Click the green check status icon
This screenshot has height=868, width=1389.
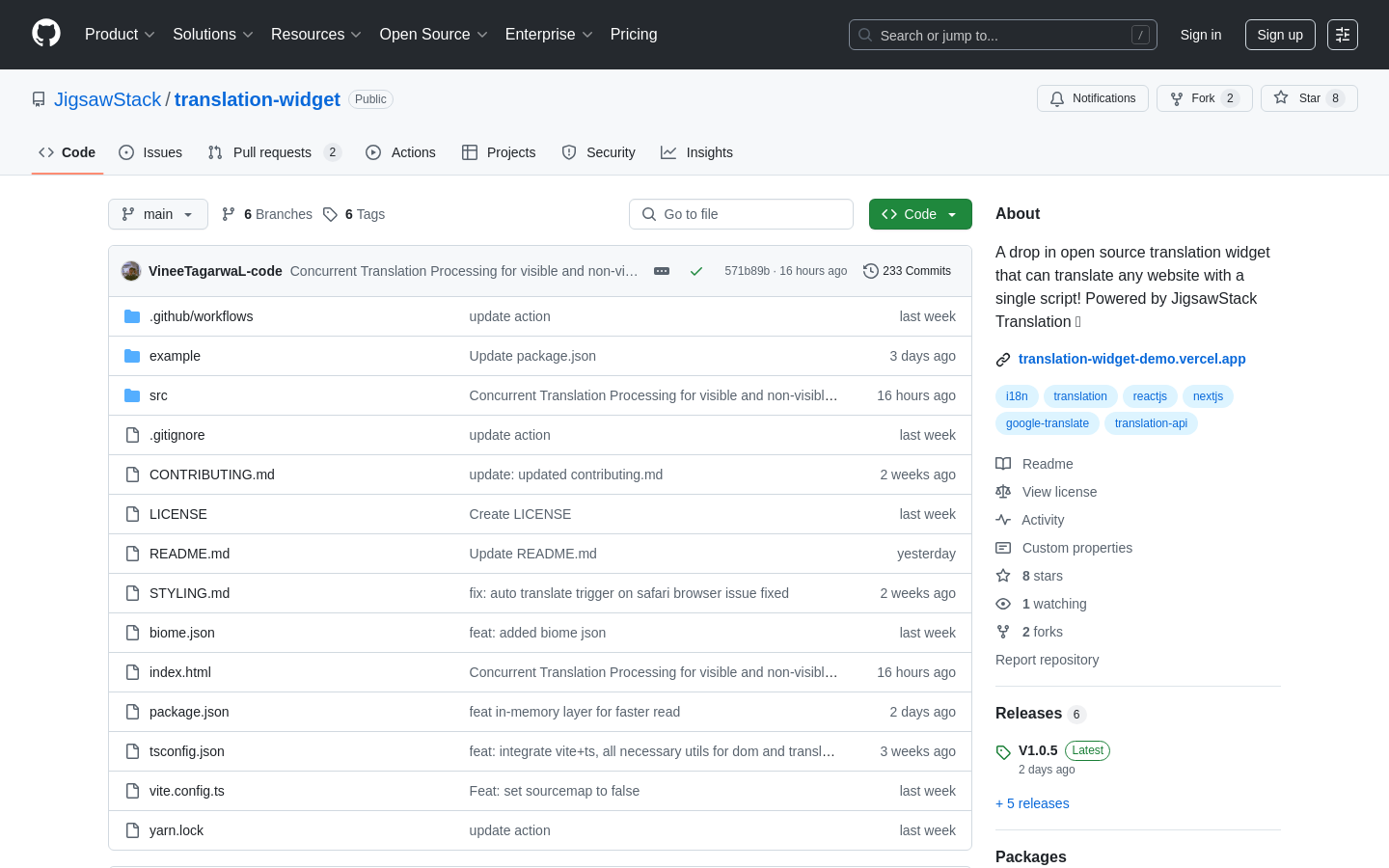pyautogui.click(x=696, y=271)
